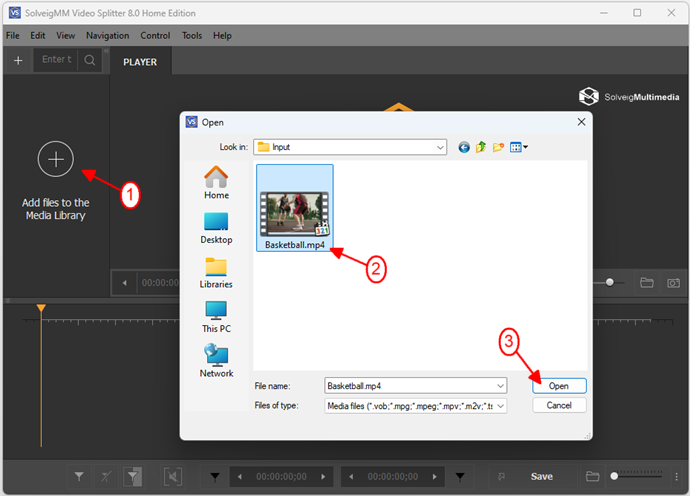
Task: Open the Control menu
Action: pyautogui.click(x=155, y=36)
